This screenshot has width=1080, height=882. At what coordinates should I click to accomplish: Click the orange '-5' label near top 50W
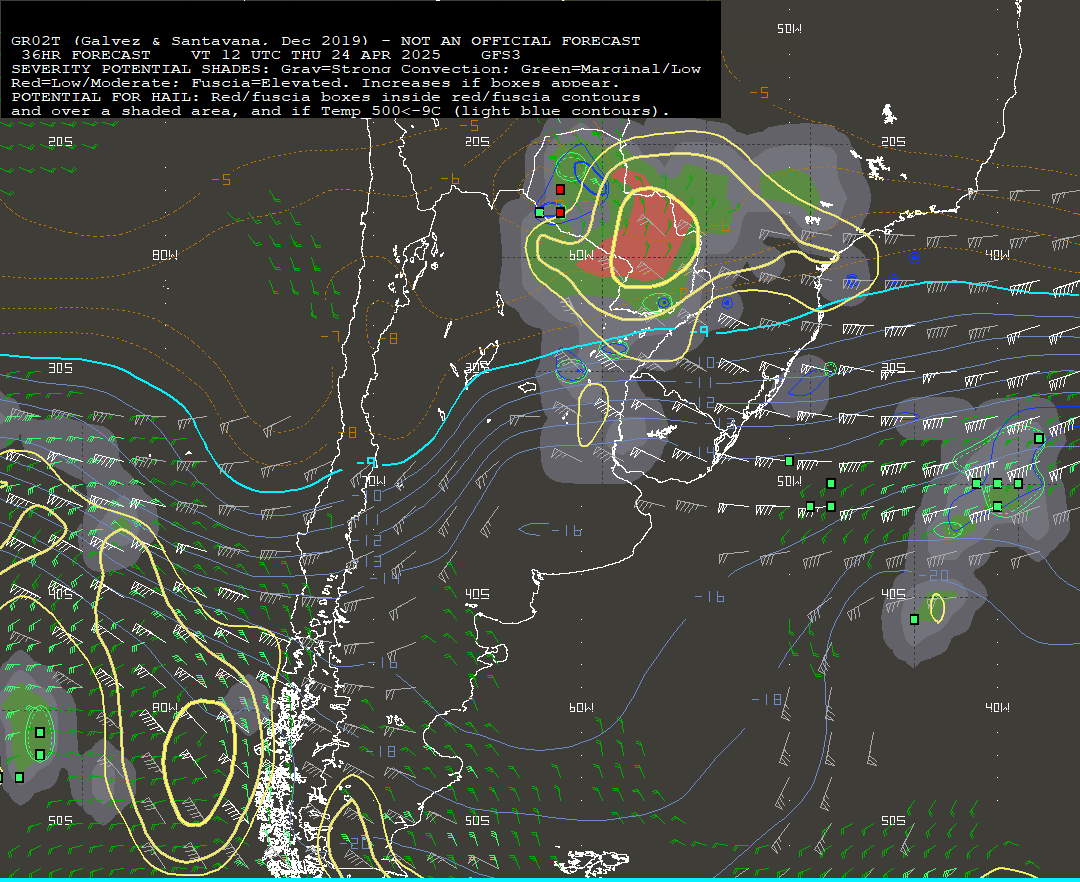point(759,92)
